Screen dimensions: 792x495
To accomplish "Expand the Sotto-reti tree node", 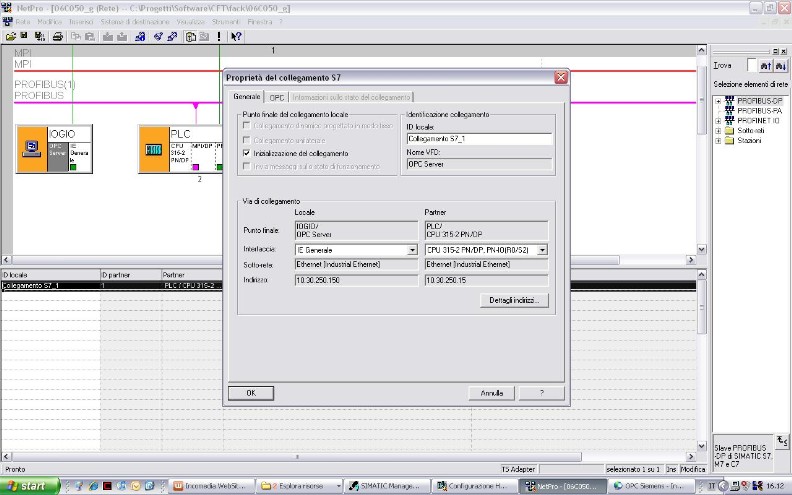I will [x=718, y=131].
